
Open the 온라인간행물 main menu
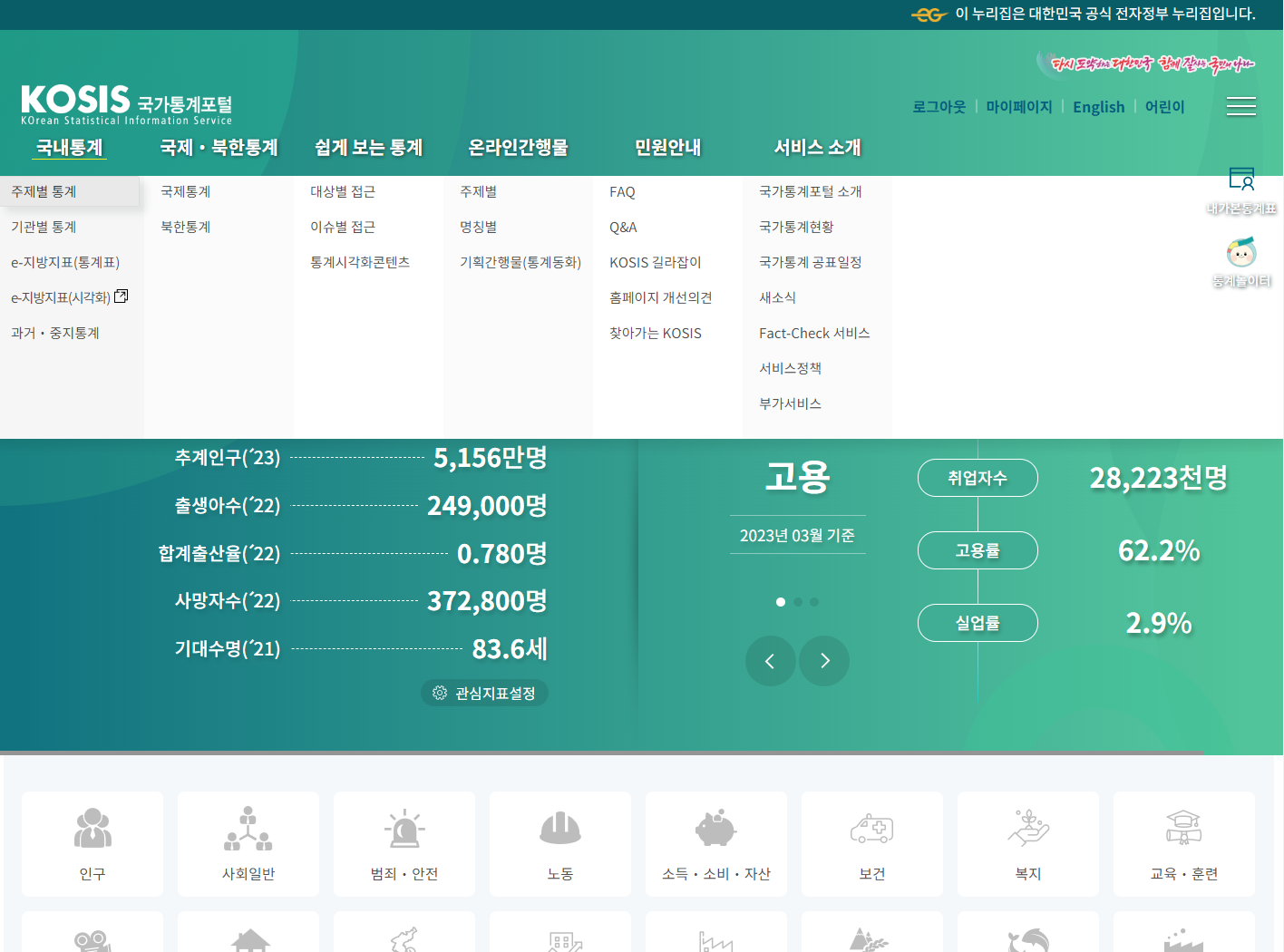(519, 148)
